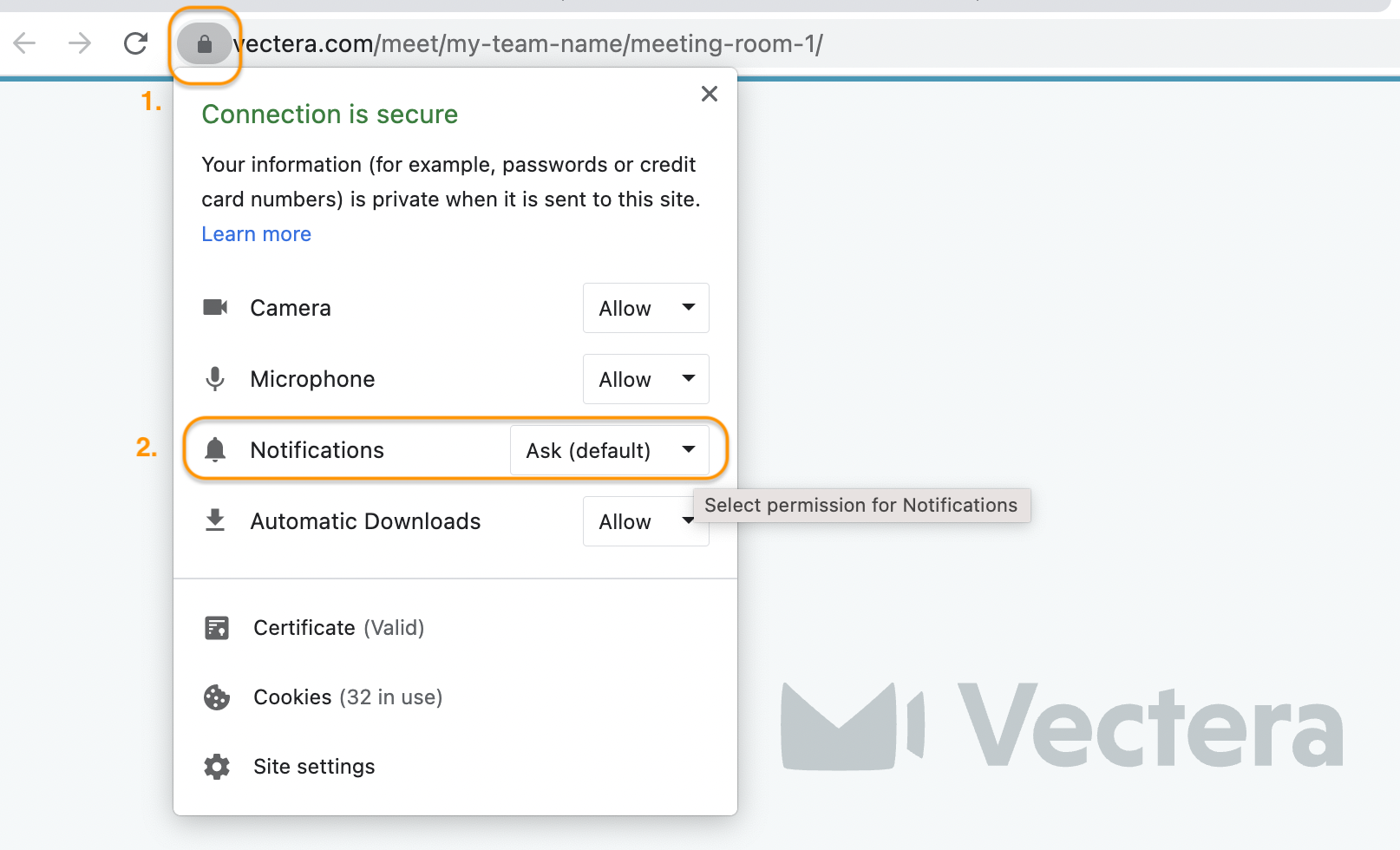Viewport: 1400px width, 850px height.
Task: Open the Automatic Downloads permission dropdown
Action: coord(646,521)
